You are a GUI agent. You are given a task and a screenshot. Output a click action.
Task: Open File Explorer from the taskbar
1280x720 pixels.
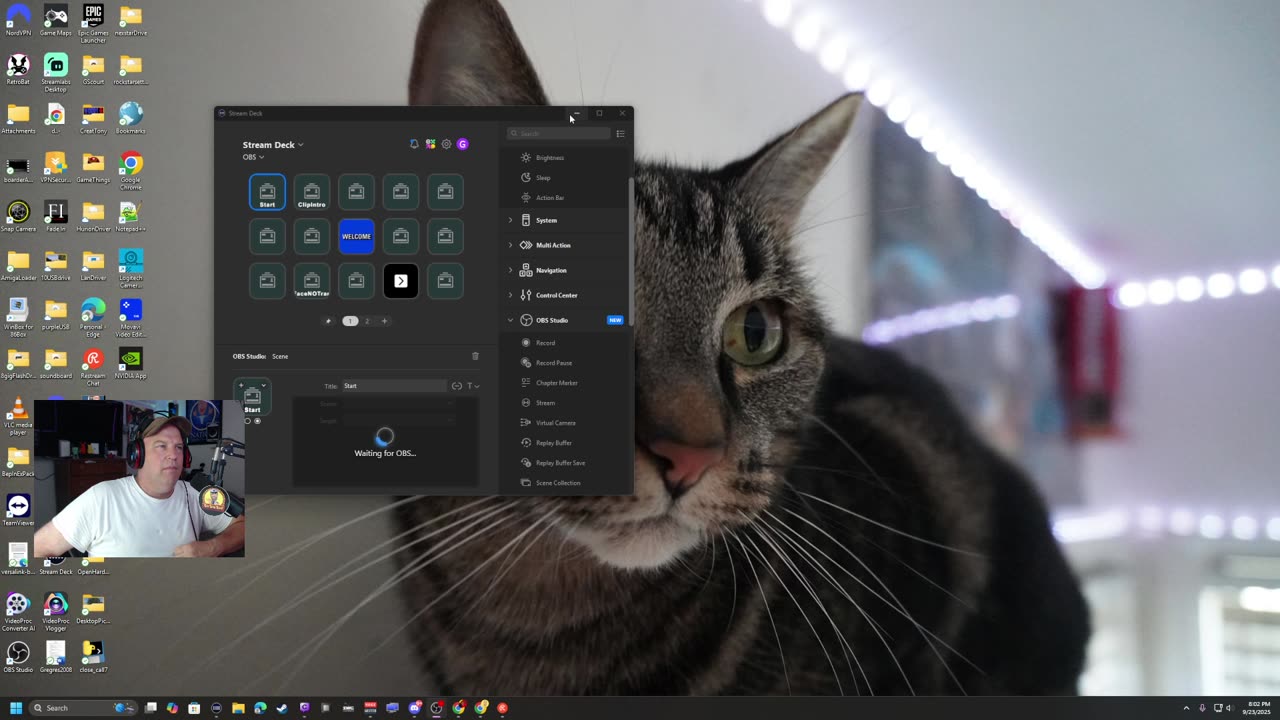coord(238,708)
